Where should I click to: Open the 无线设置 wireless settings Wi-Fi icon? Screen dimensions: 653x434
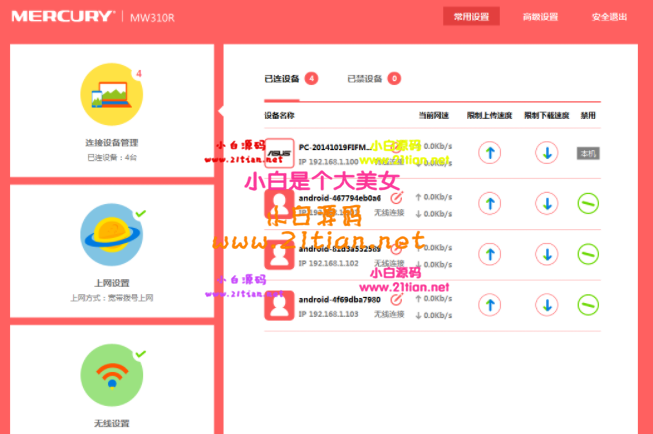pos(111,376)
